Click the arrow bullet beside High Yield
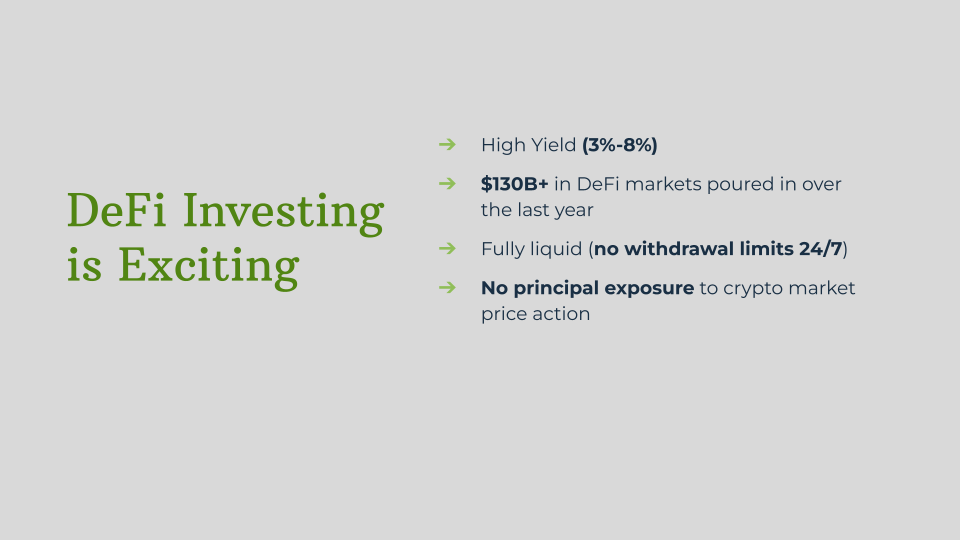The width and height of the screenshot is (960, 540). click(x=448, y=144)
